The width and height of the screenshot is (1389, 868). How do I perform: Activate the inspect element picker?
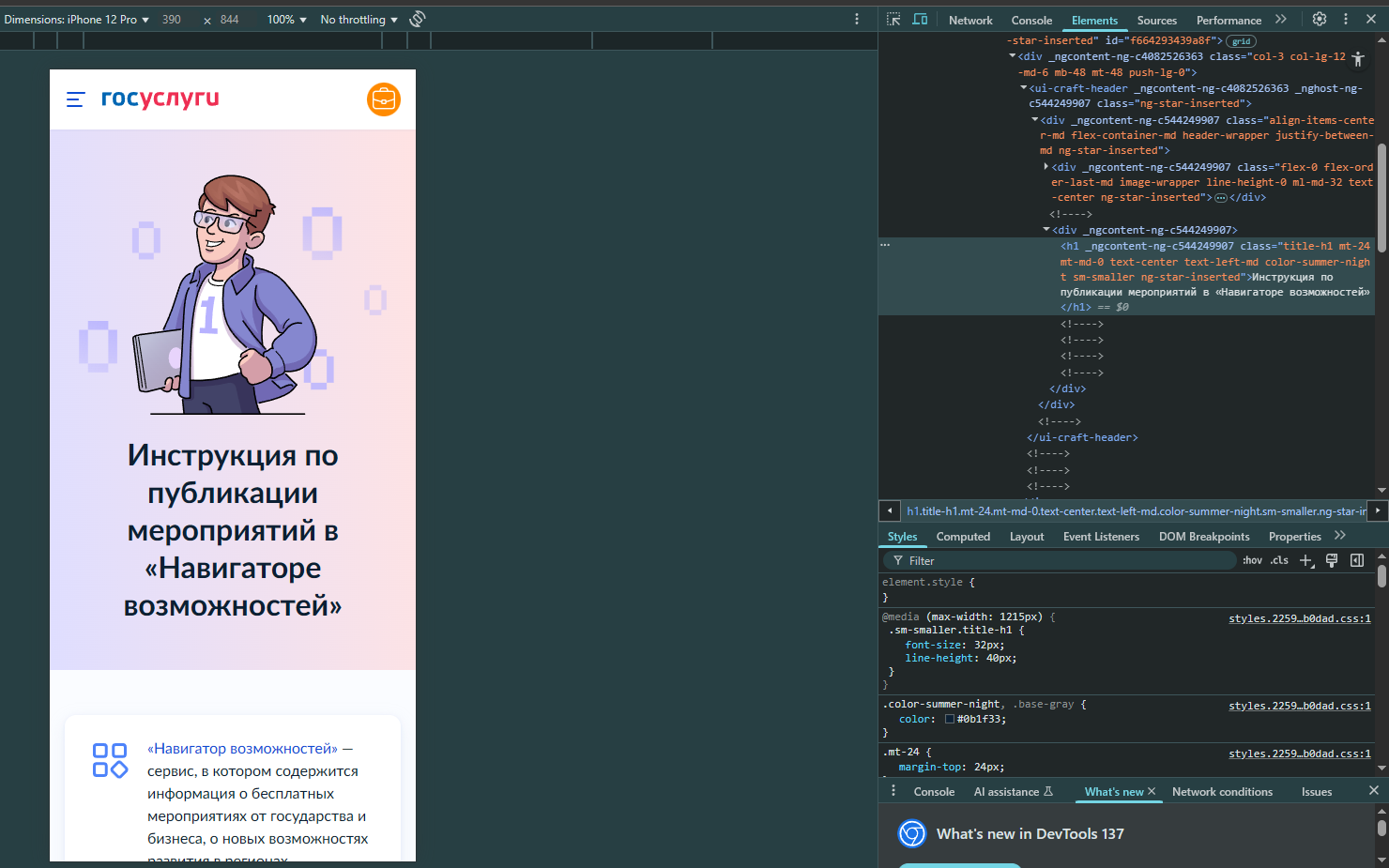pos(893,20)
